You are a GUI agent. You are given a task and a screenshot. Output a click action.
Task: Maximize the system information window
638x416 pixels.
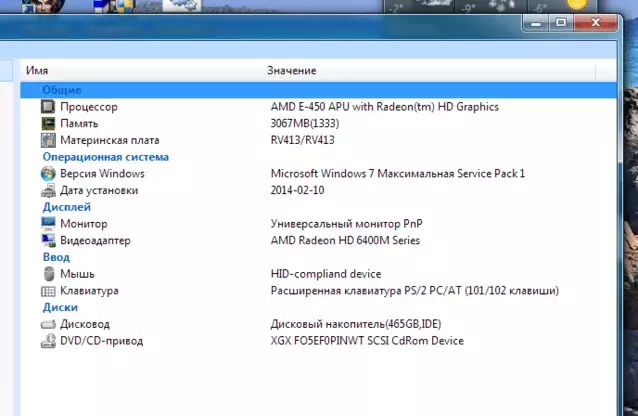pyautogui.click(x=561, y=23)
